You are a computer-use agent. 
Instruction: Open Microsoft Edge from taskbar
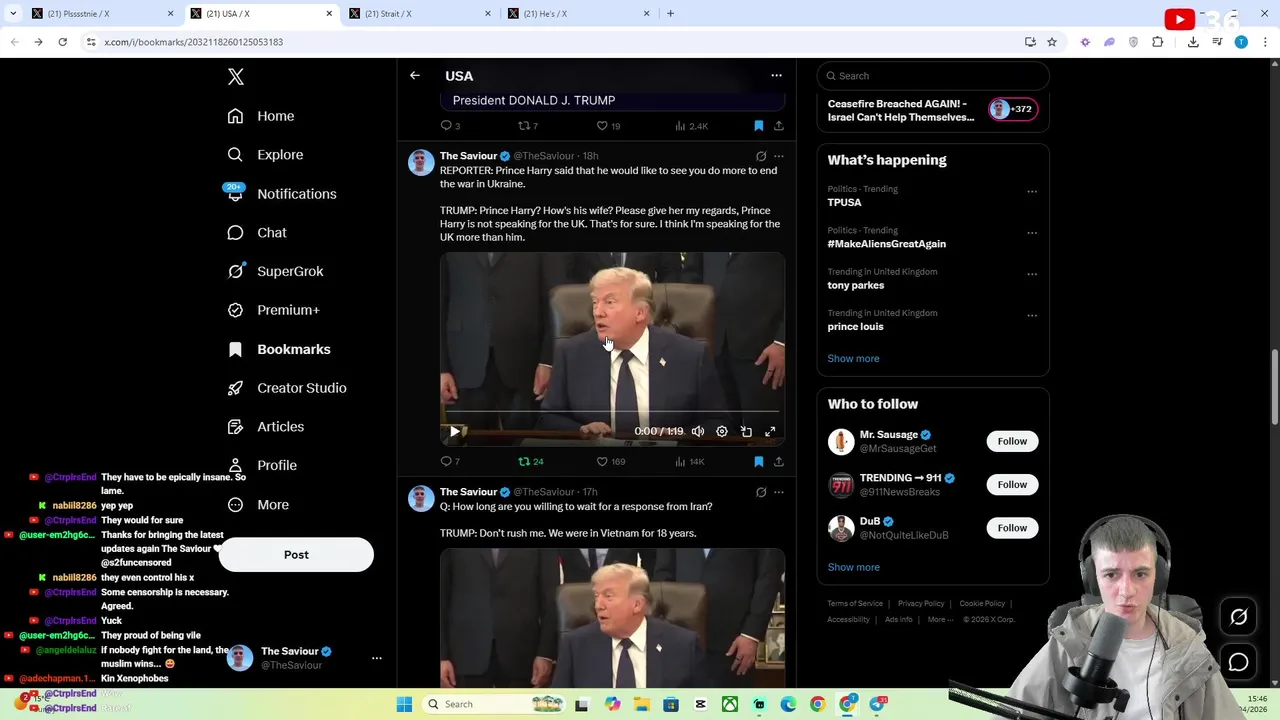pyautogui.click(x=788, y=705)
